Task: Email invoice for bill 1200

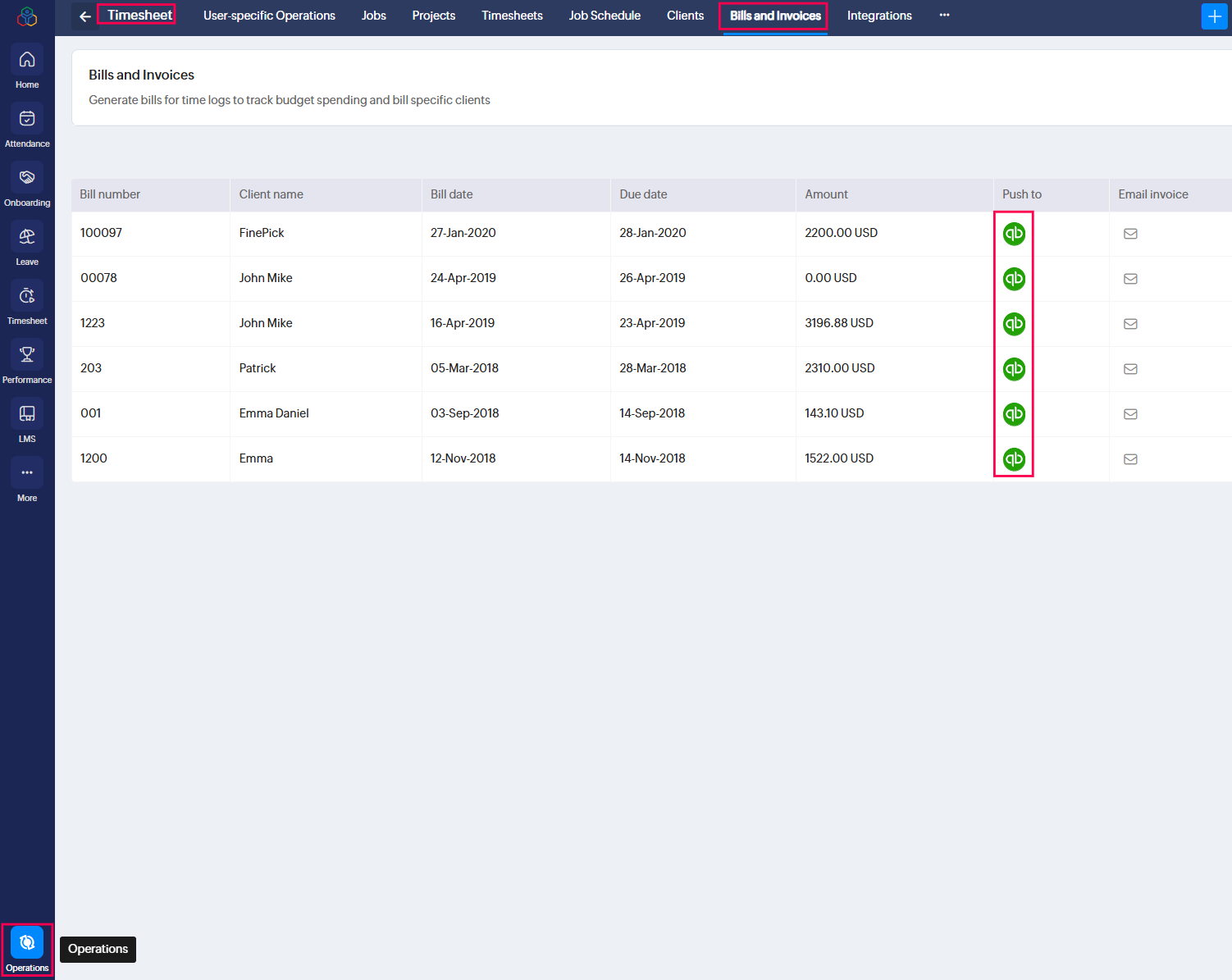Action: 1130,459
